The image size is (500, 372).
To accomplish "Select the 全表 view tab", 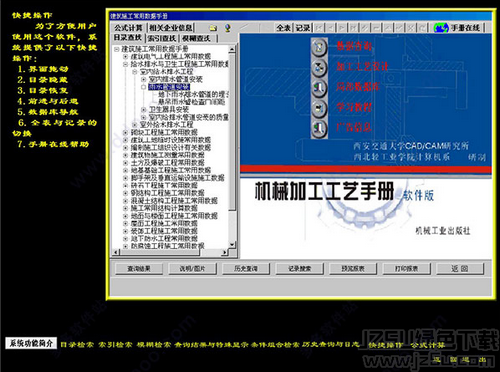I will [x=283, y=28].
